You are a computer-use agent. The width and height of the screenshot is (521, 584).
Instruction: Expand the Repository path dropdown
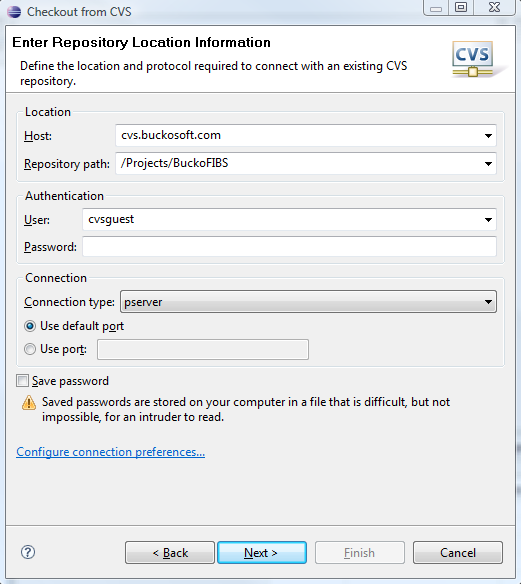[x=488, y=164]
